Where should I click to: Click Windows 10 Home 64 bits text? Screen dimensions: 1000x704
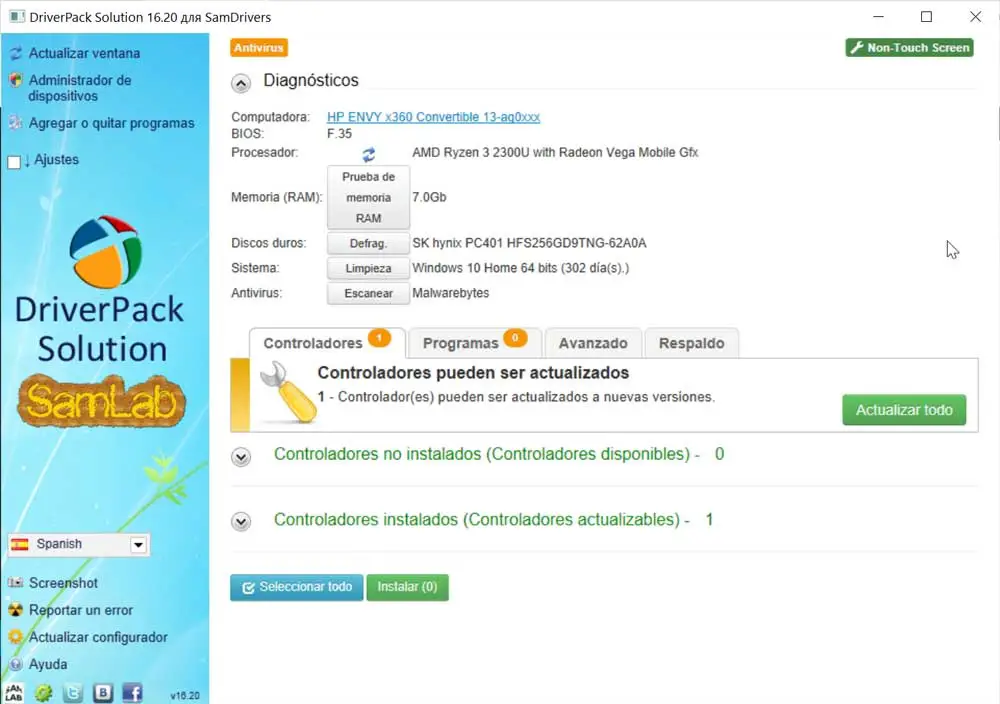[520, 268]
